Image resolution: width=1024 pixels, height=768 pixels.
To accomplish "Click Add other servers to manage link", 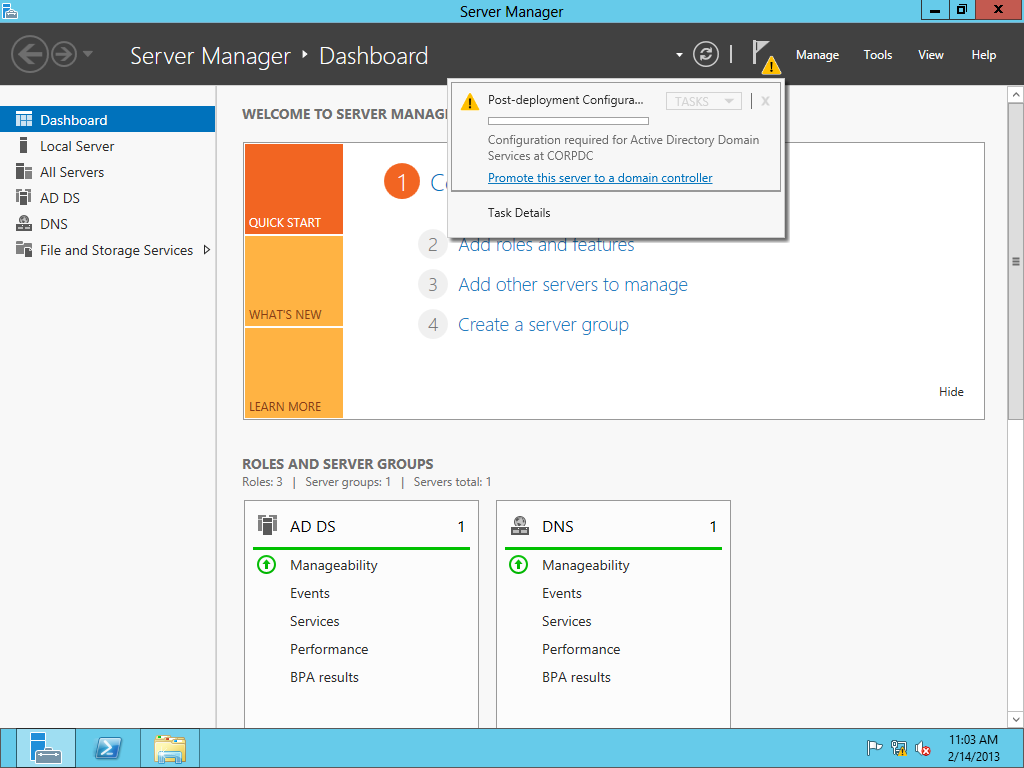I will pyautogui.click(x=573, y=285).
